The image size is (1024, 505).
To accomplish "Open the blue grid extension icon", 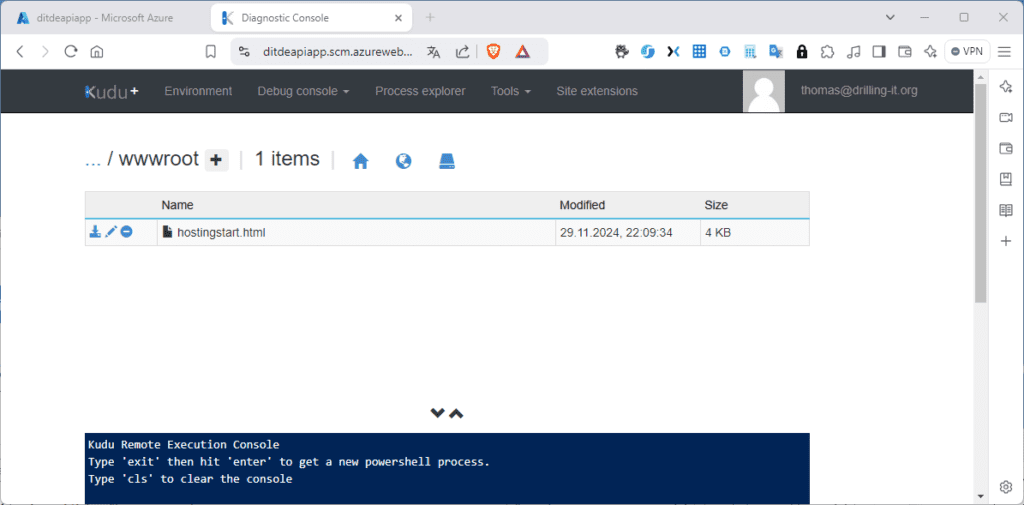I will click(699, 52).
